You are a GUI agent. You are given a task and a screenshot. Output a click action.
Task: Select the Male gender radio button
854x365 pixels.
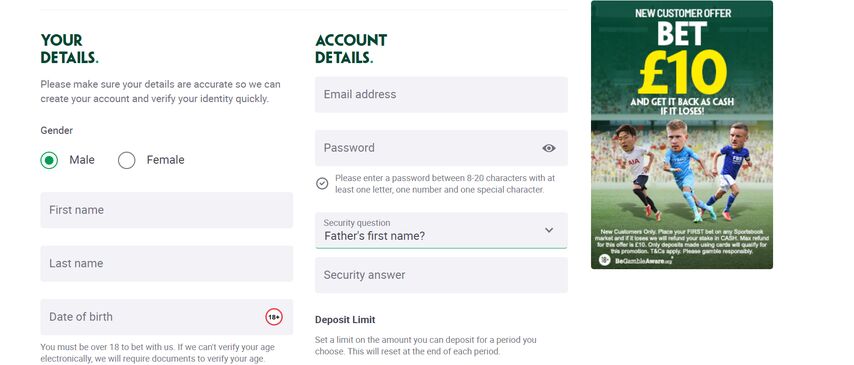click(49, 160)
